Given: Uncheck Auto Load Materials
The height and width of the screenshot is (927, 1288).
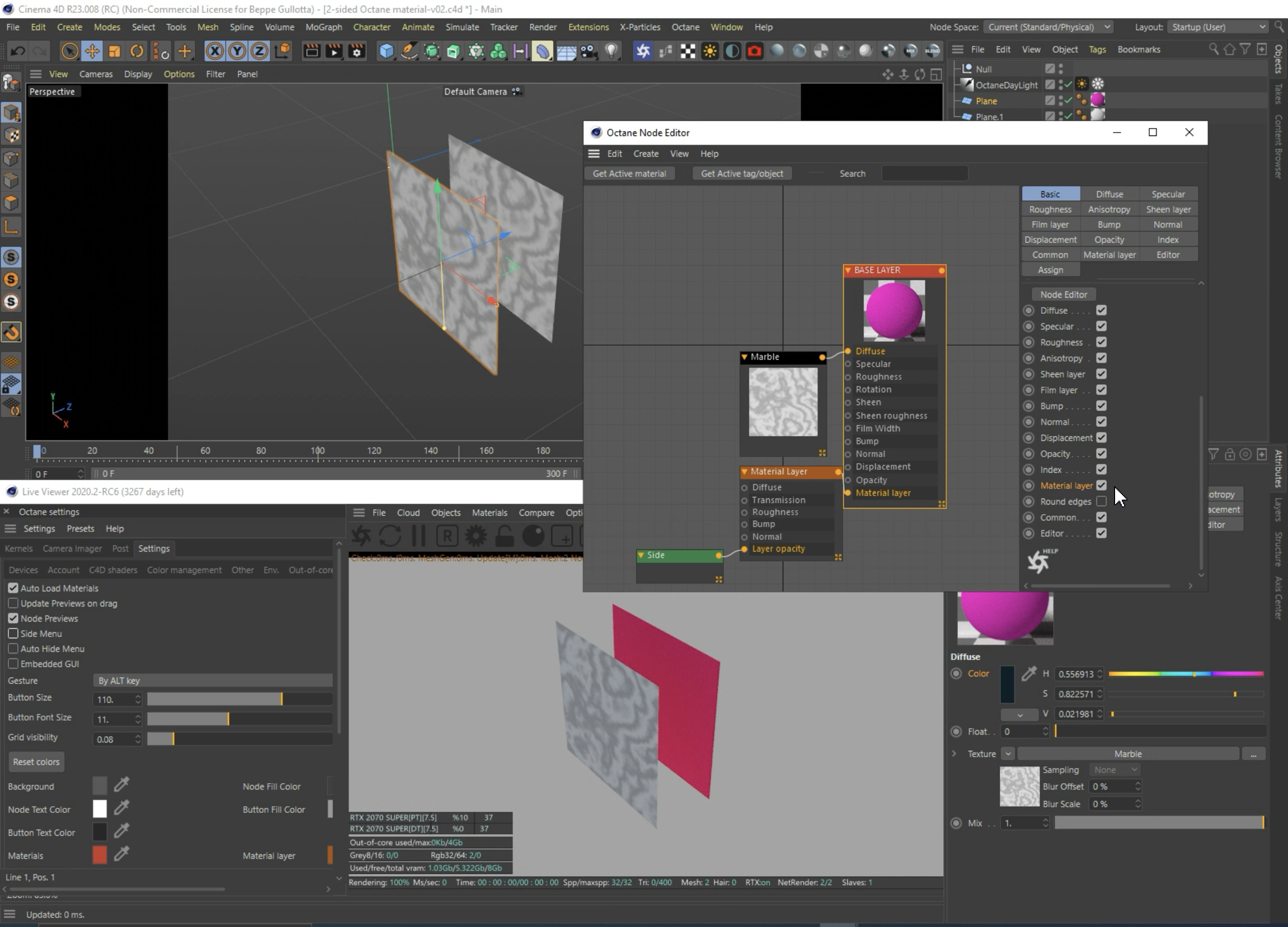Looking at the screenshot, I should pos(13,588).
